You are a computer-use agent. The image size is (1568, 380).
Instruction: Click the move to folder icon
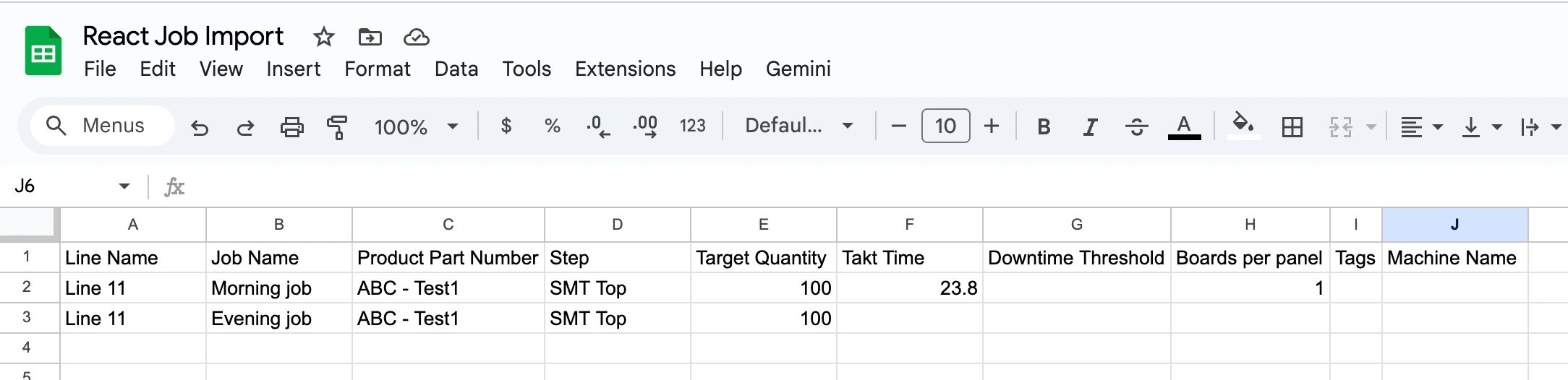(x=370, y=37)
